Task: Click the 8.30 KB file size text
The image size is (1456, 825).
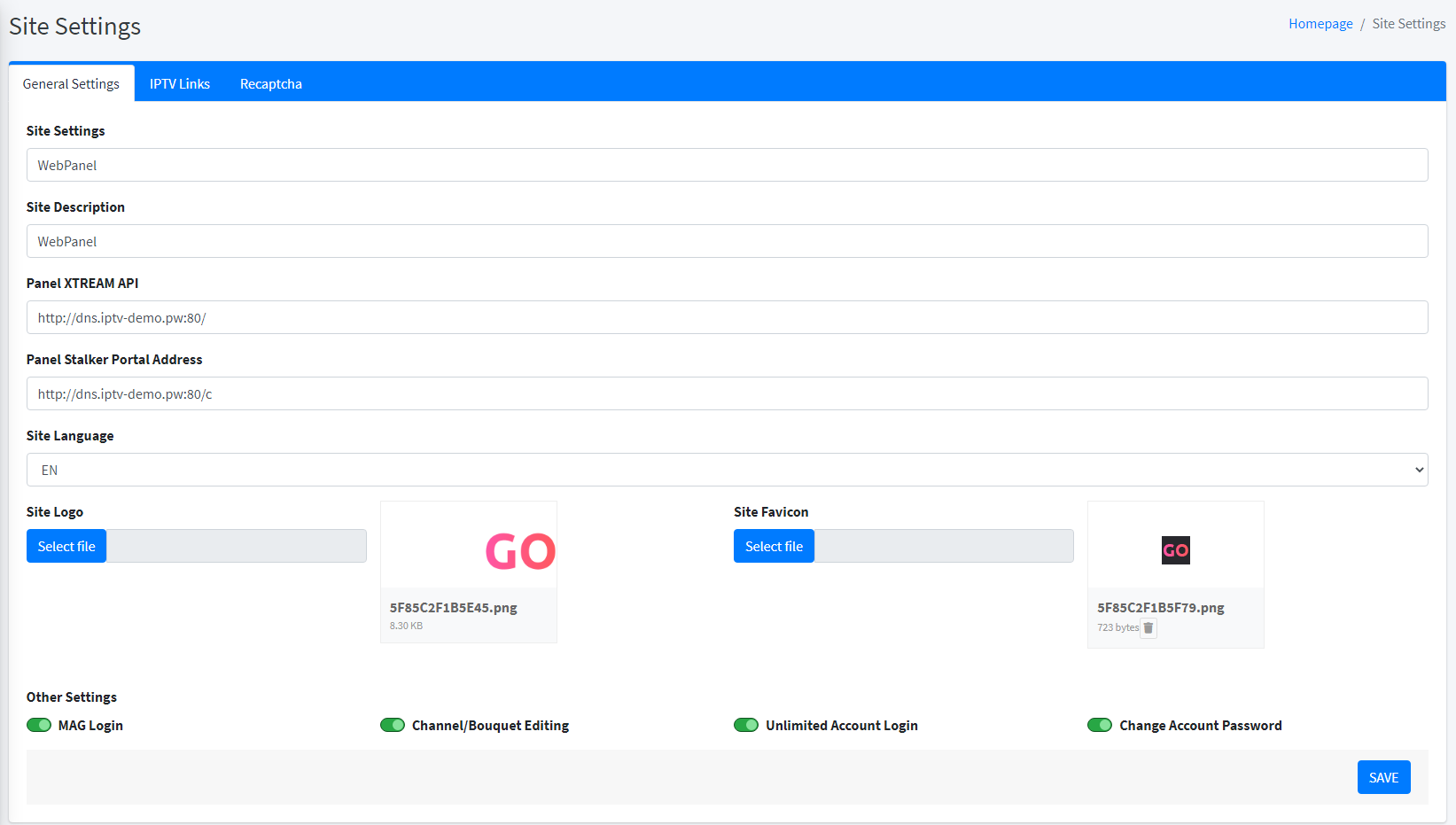Action: pos(406,626)
